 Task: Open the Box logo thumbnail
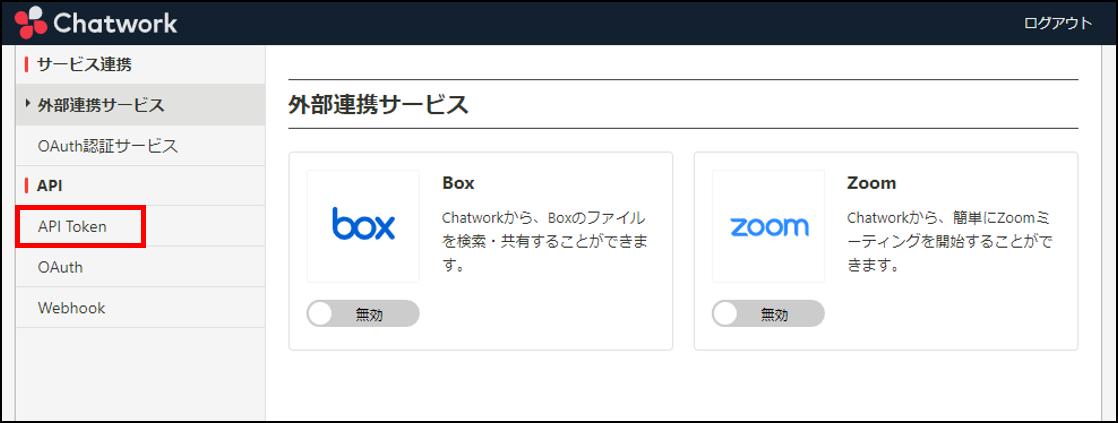coord(363,226)
